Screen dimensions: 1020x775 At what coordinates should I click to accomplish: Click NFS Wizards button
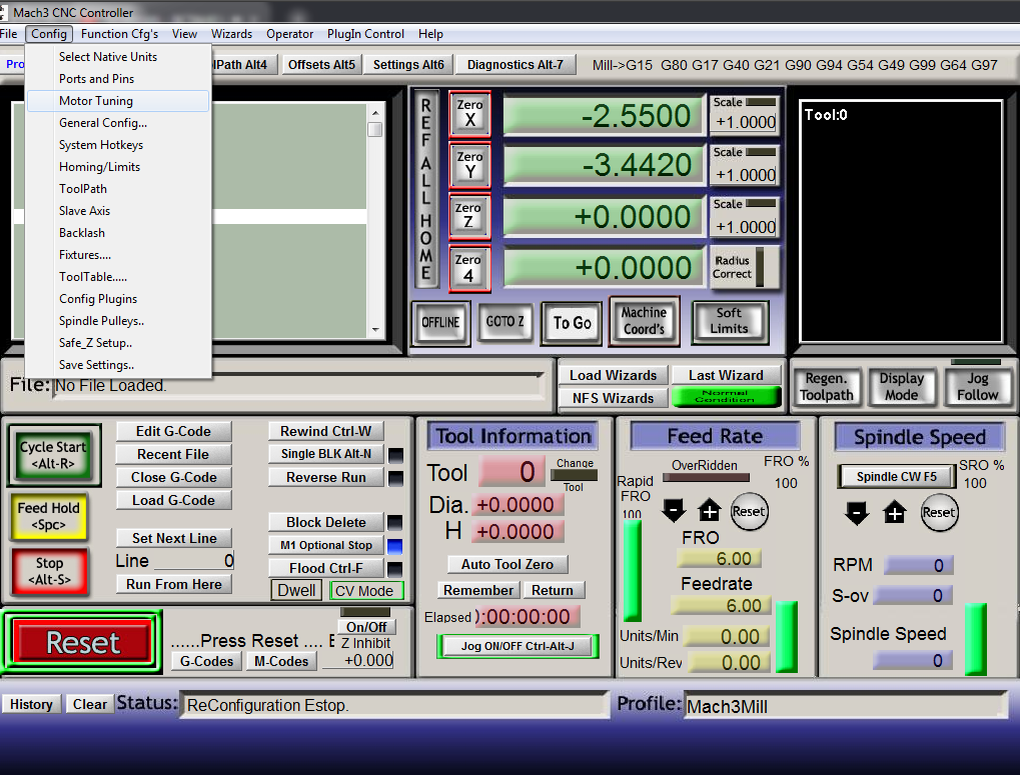(x=613, y=398)
